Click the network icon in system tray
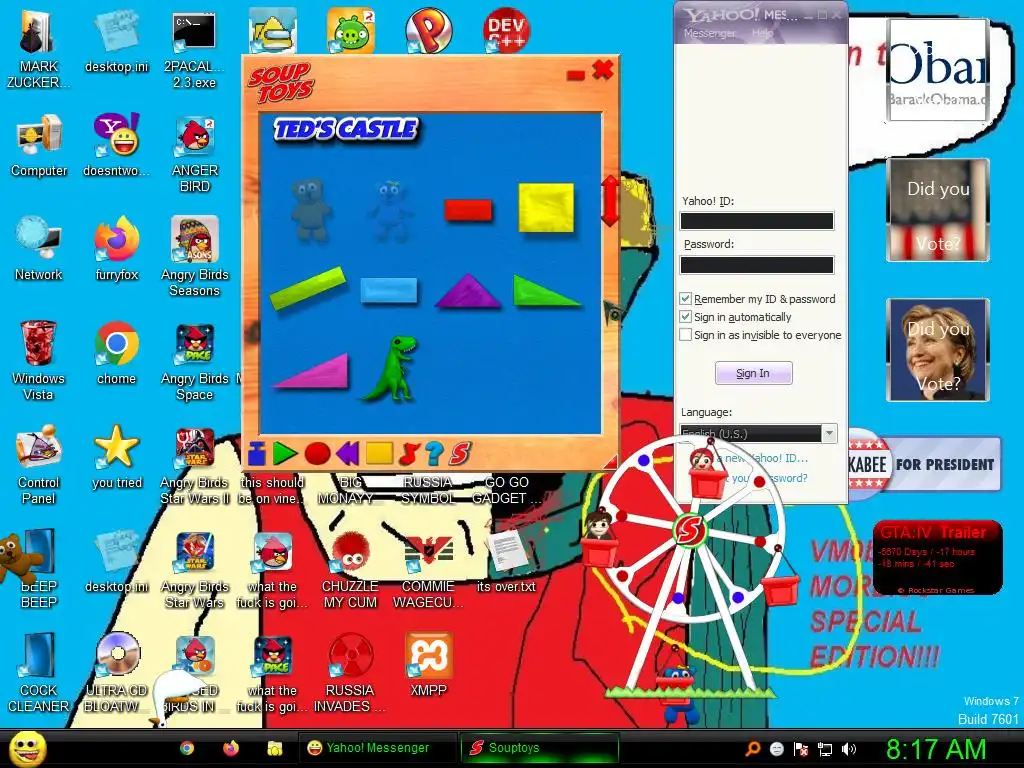 (x=825, y=749)
